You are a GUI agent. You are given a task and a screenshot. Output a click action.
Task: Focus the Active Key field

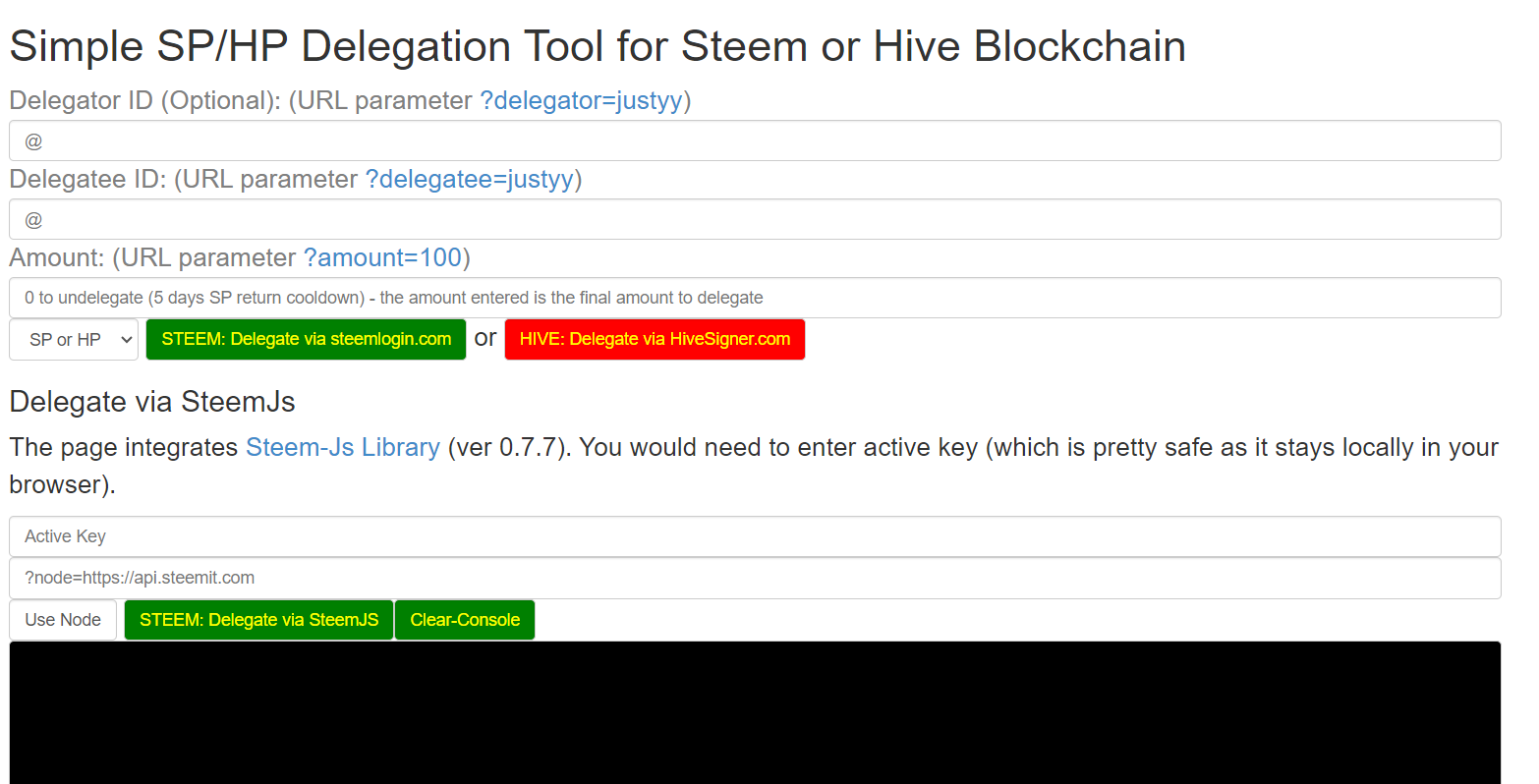[755, 536]
